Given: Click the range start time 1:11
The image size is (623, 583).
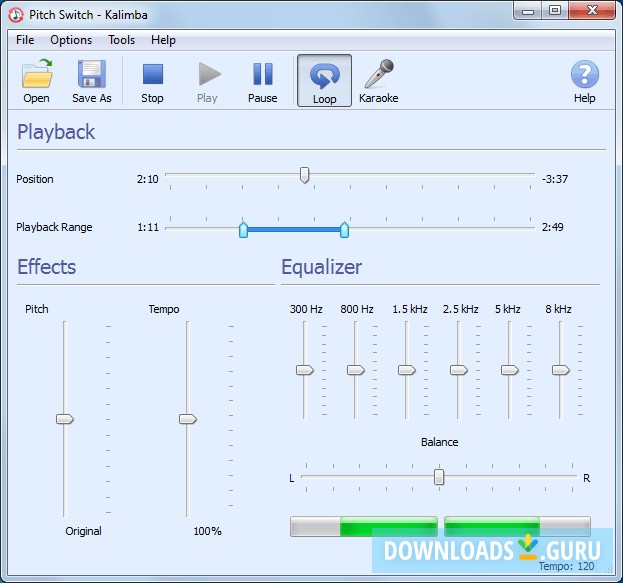Looking at the screenshot, I should [x=148, y=227].
